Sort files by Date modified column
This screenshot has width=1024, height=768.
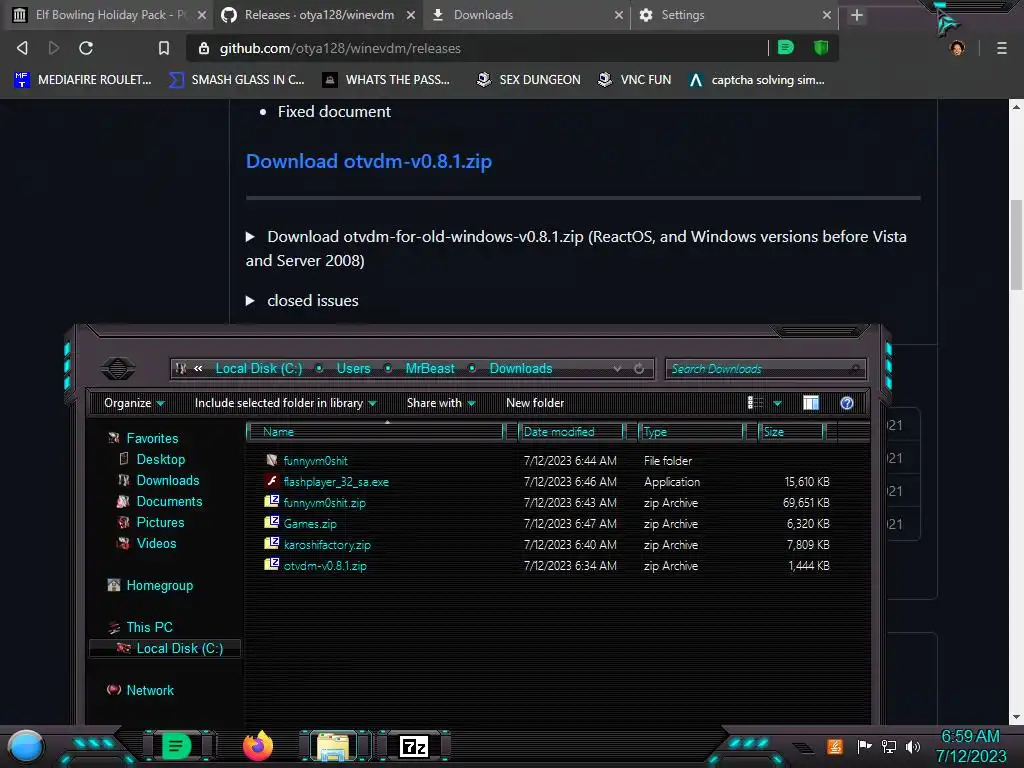(571, 432)
